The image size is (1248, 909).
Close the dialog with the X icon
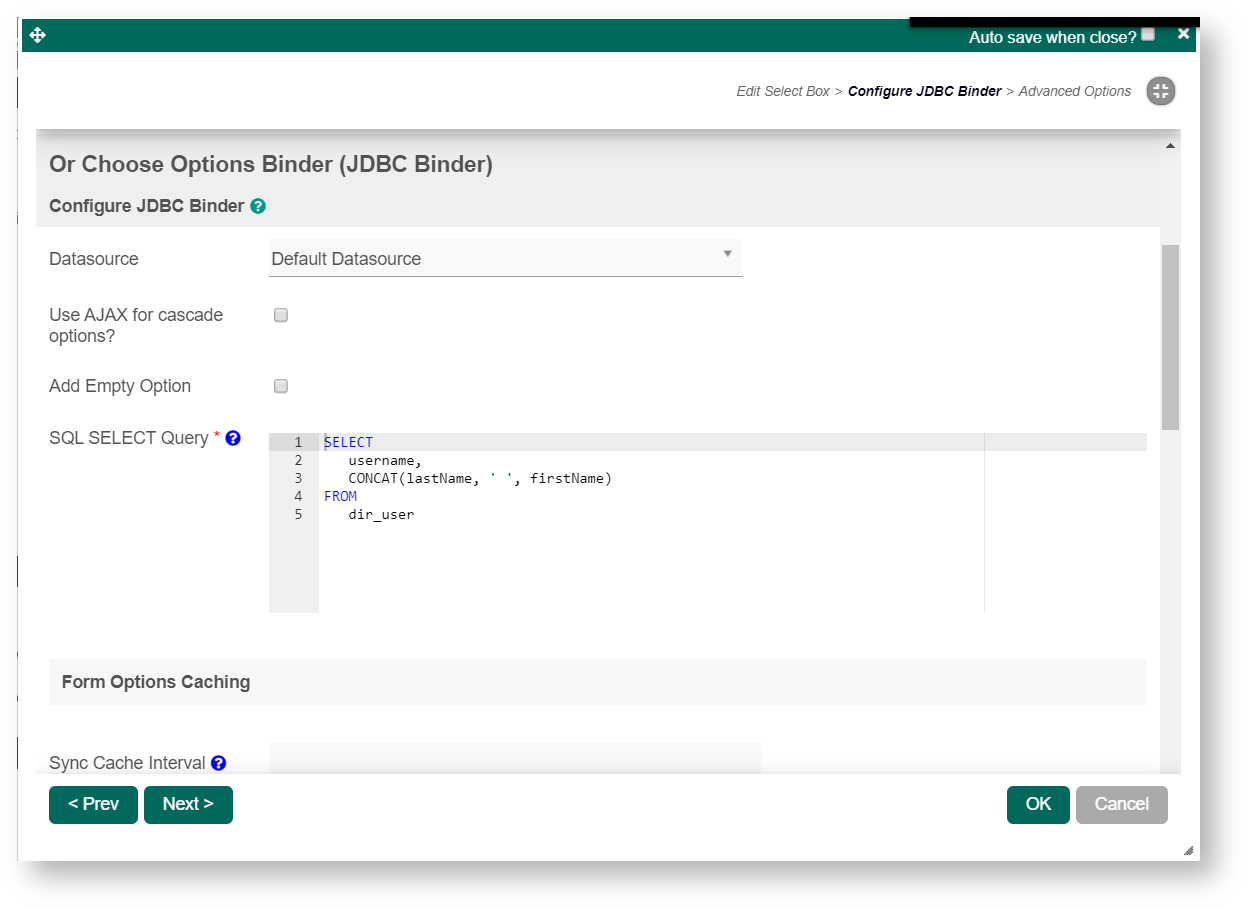1183,34
